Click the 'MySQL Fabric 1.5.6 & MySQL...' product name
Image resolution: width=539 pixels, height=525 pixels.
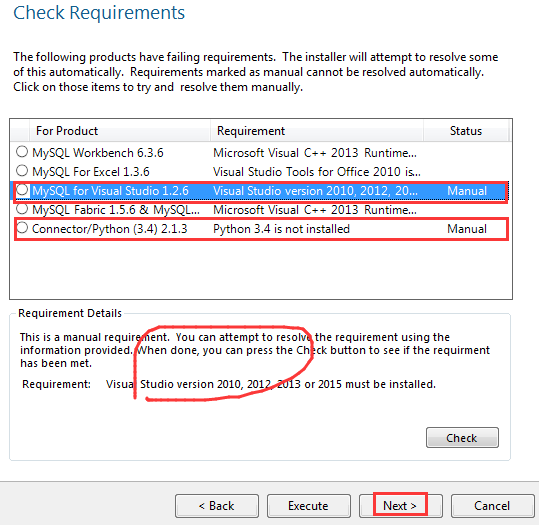pyautogui.click(x=116, y=210)
